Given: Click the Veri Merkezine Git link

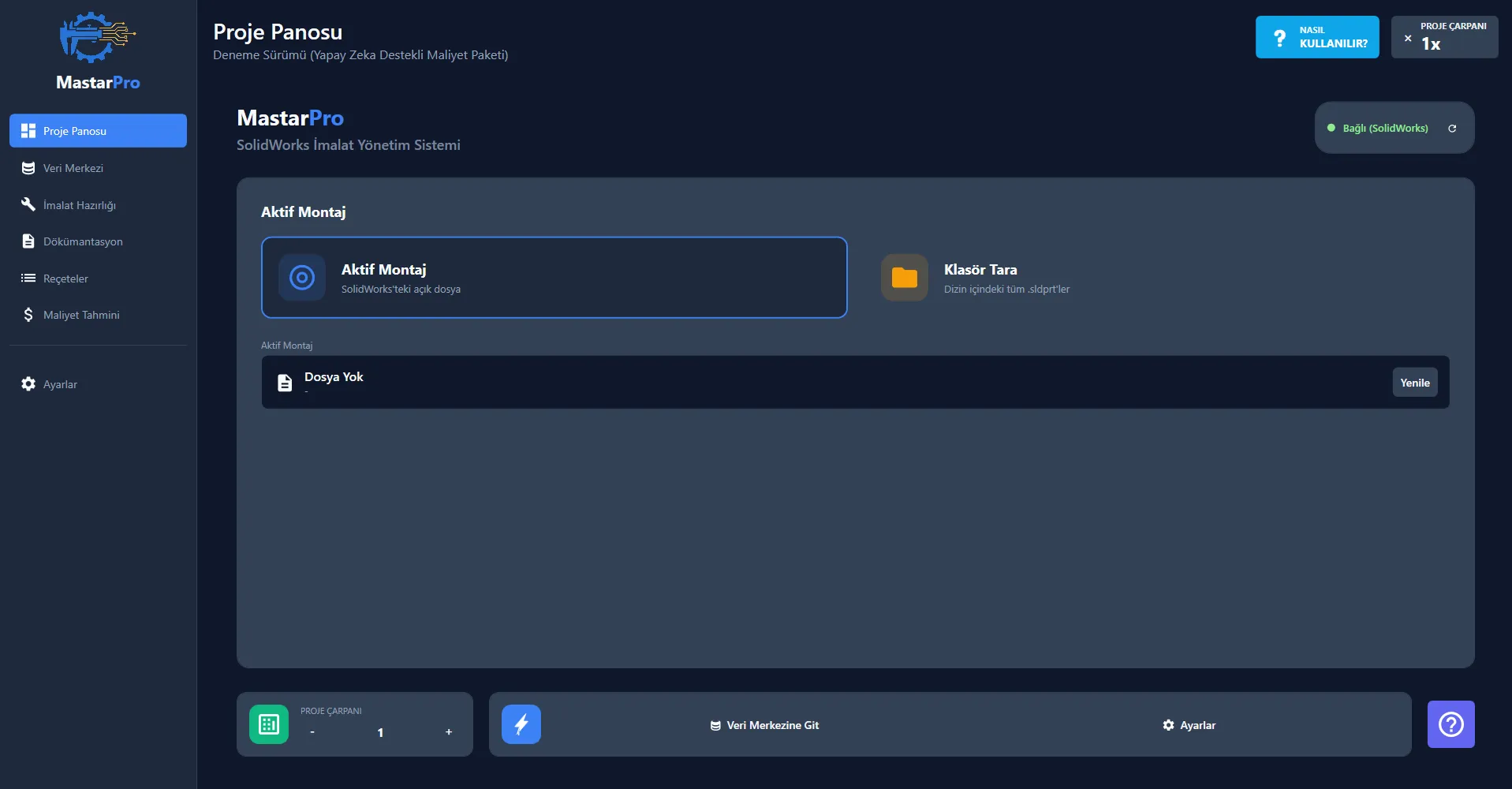Looking at the screenshot, I should 764,725.
